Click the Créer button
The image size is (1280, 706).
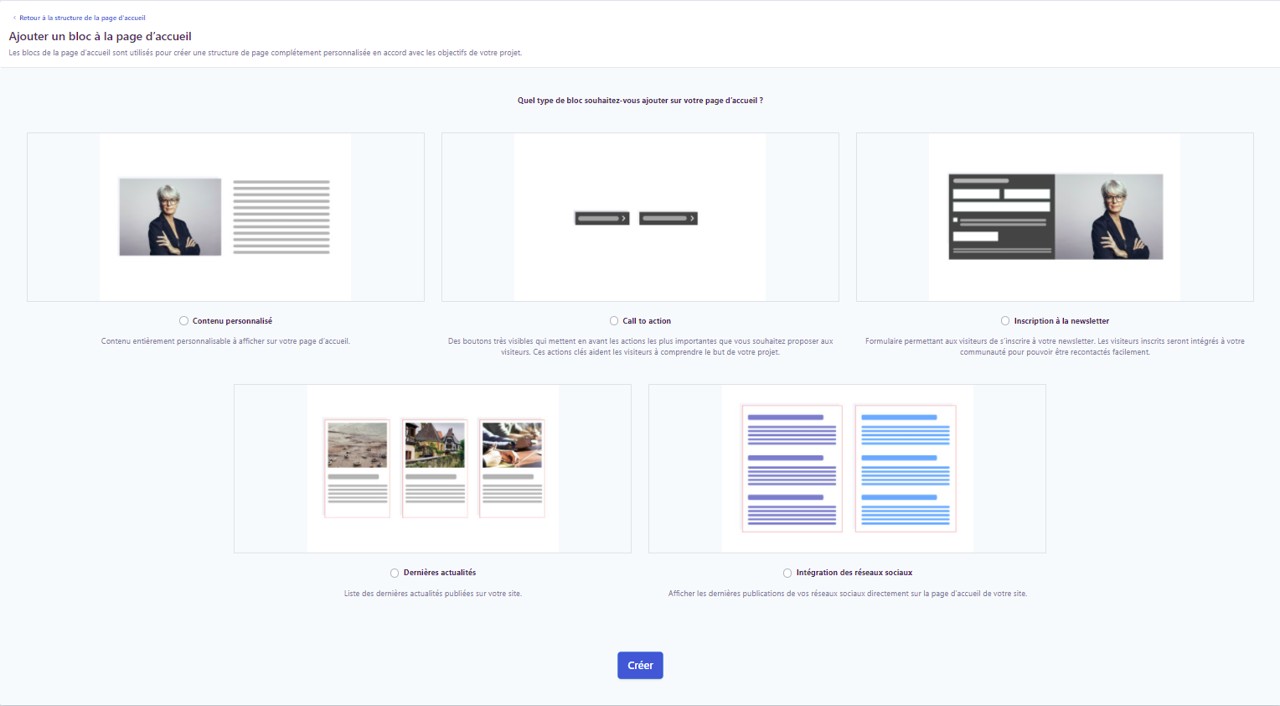tap(640, 665)
